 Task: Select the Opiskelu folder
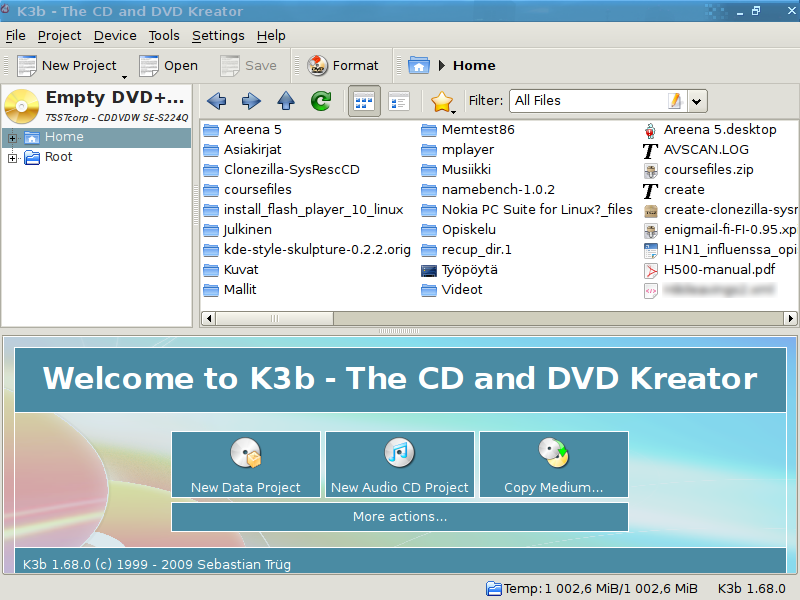click(x=459, y=230)
